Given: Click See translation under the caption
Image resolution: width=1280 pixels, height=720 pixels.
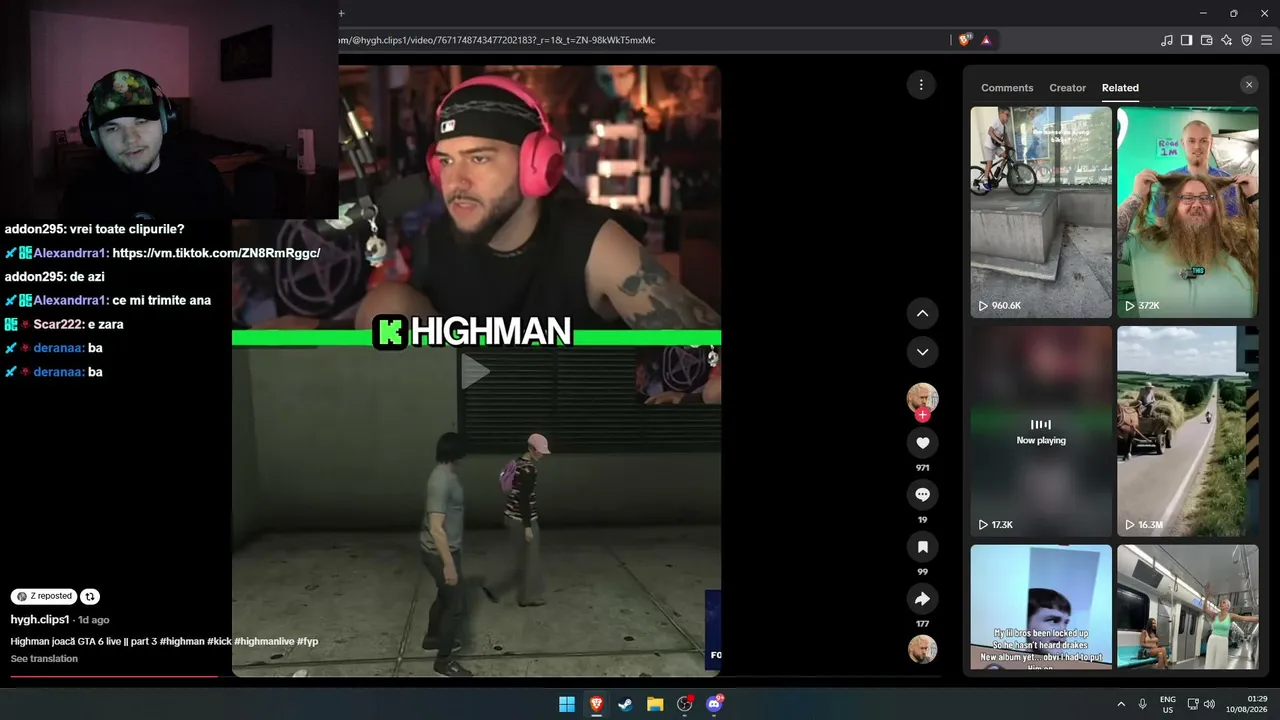Looking at the screenshot, I should (44, 659).
